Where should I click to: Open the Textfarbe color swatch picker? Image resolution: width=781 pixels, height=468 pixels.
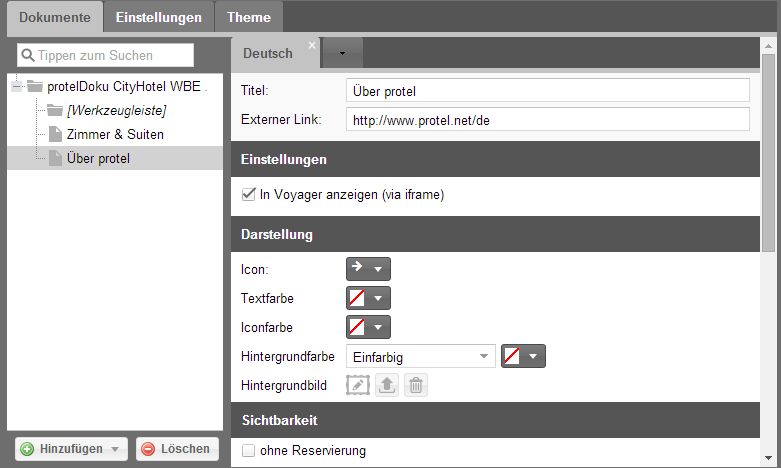tap(368, 298)
